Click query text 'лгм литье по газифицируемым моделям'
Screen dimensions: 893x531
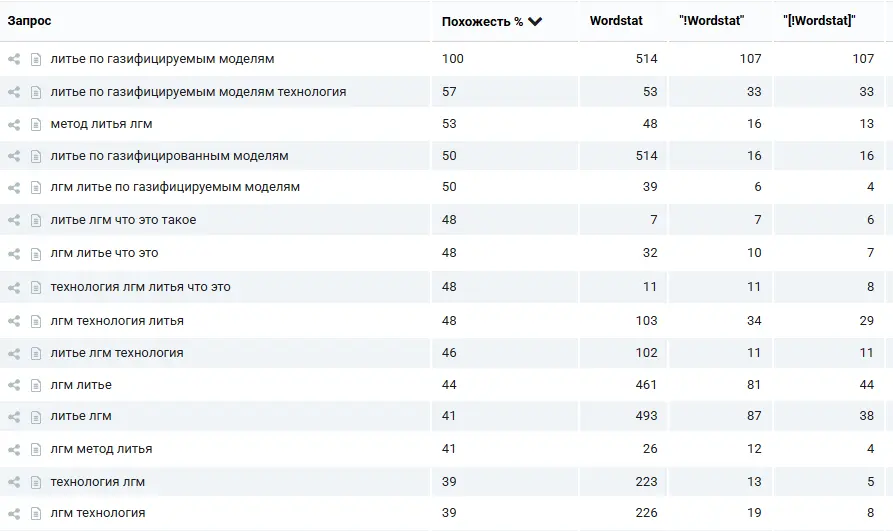tap(175, 187)
